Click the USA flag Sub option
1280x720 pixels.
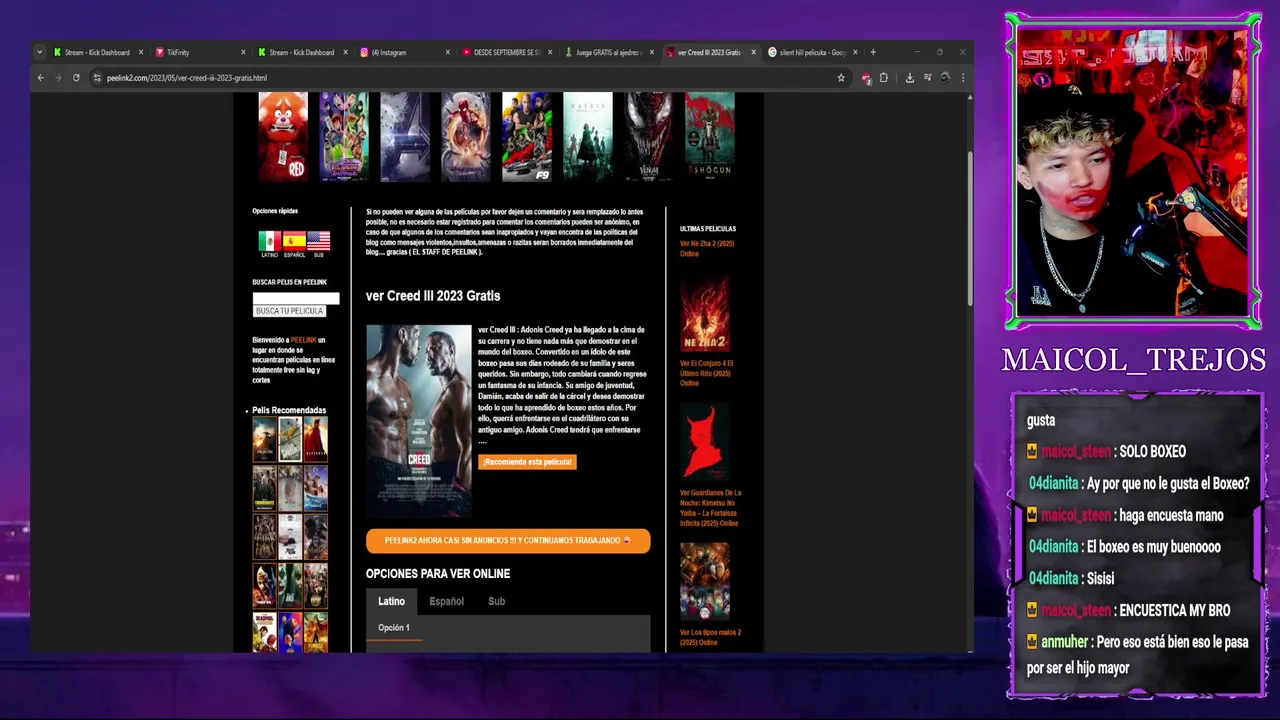coord(319,243)
